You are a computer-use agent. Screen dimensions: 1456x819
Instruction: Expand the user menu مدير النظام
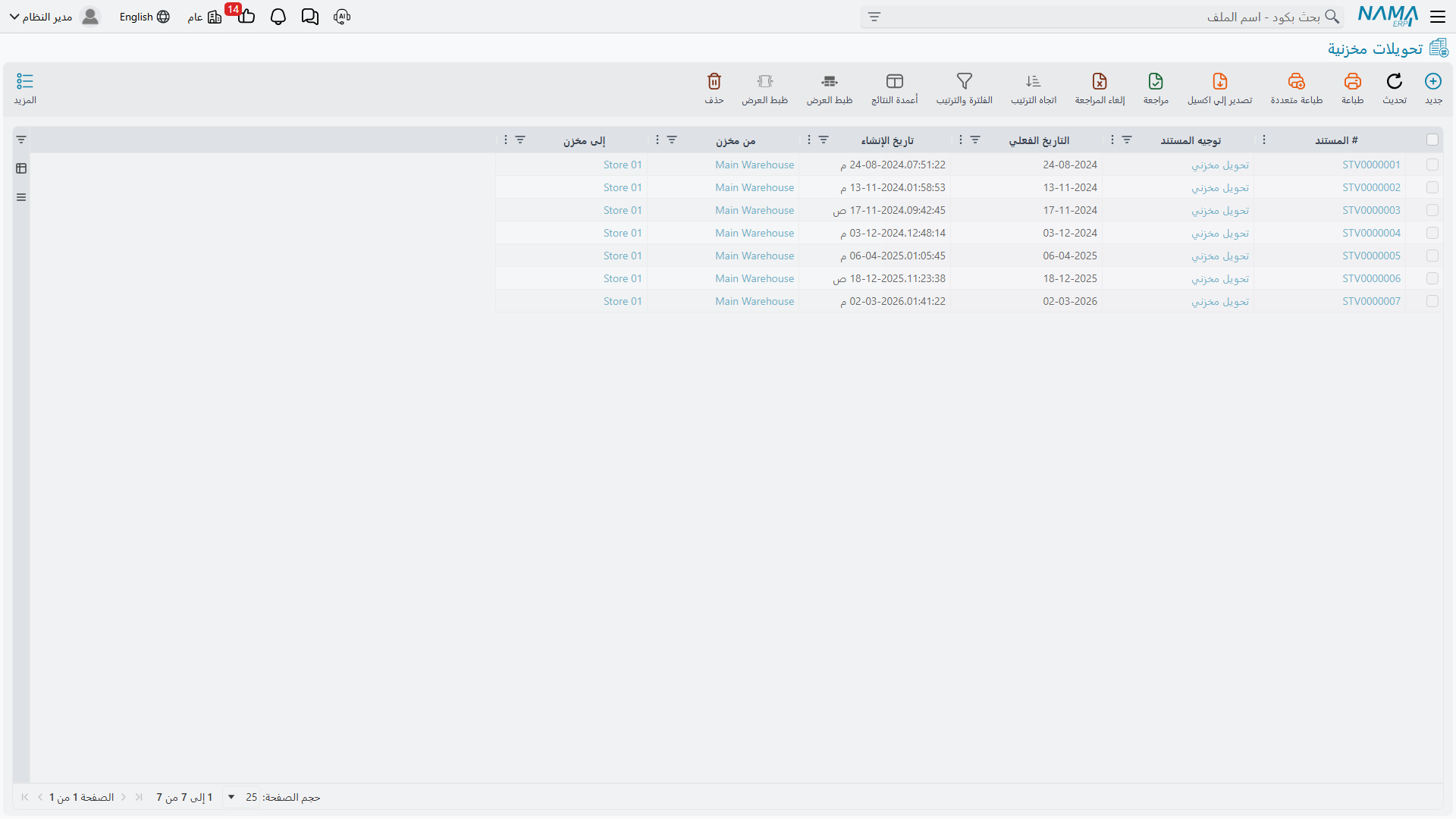[x=14, y=17]
